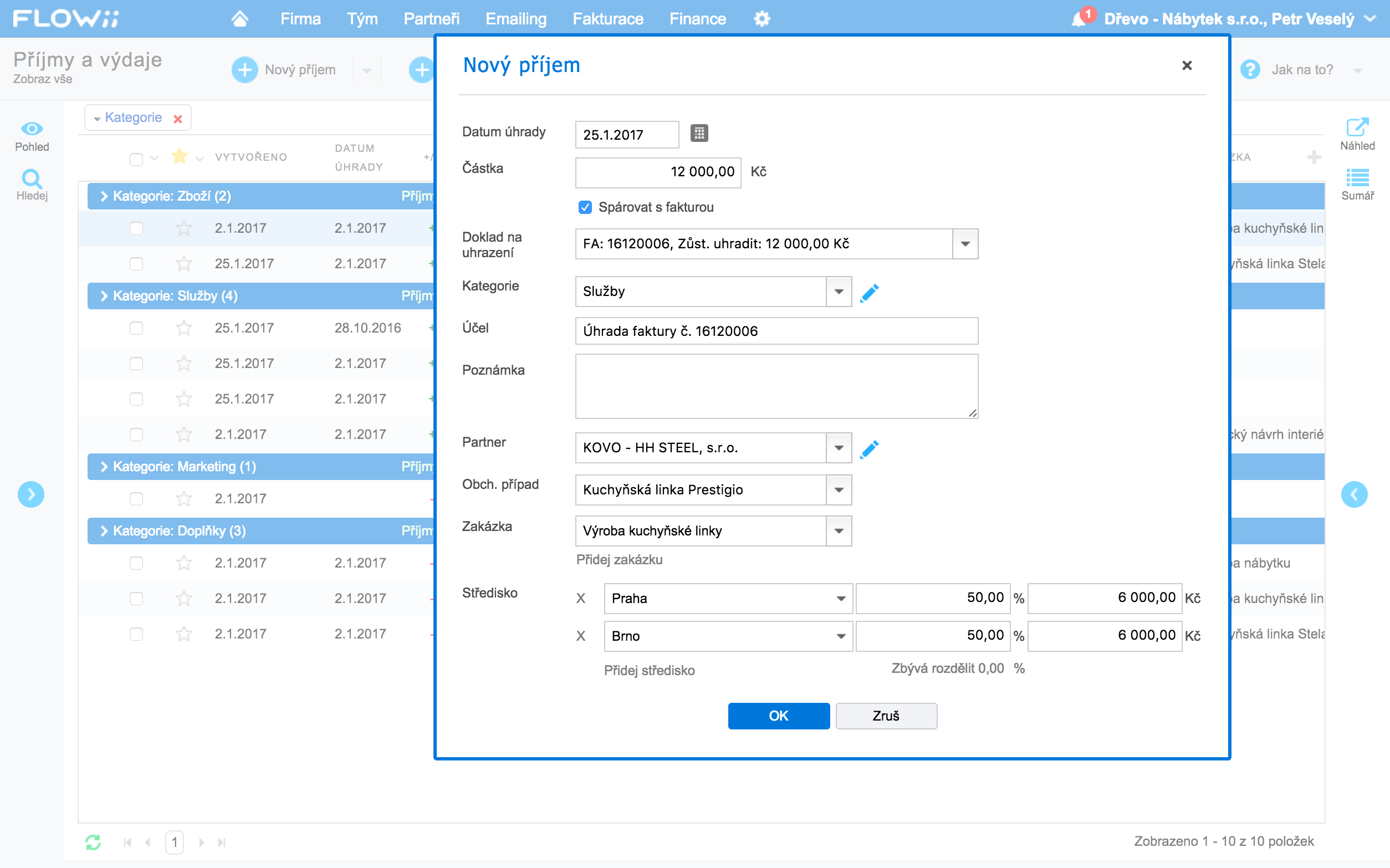Open the user account menu Petr Veselý
This screenshot has width=1390, height=868.
click(x=1240, y=19)
